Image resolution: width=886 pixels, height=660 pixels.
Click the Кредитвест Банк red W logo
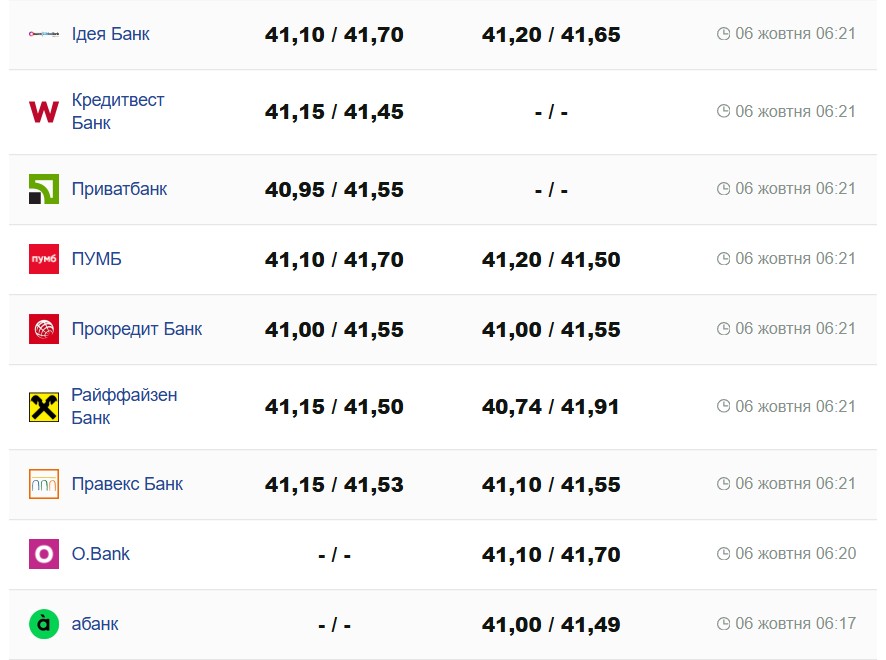[44, 112]
